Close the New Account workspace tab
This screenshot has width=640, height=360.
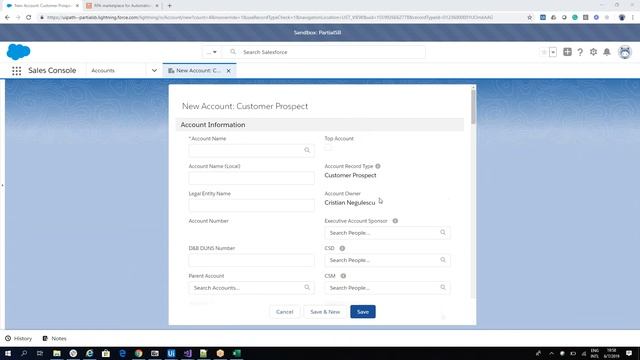click(229, 71)
